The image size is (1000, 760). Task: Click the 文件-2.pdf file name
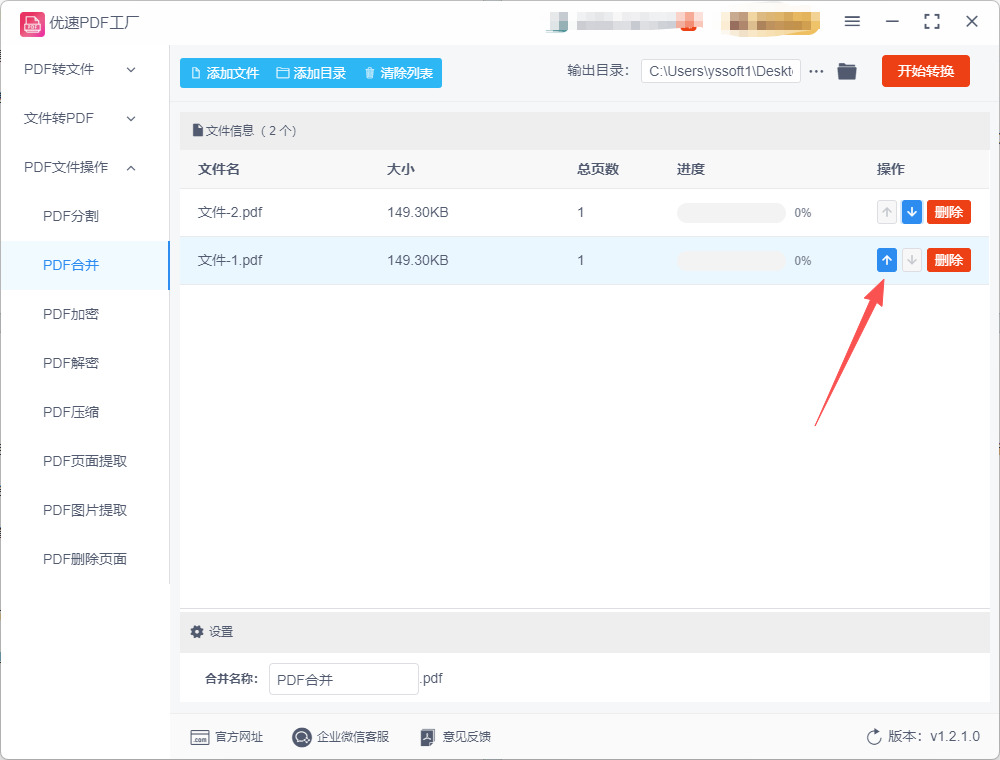click(230, 212)
